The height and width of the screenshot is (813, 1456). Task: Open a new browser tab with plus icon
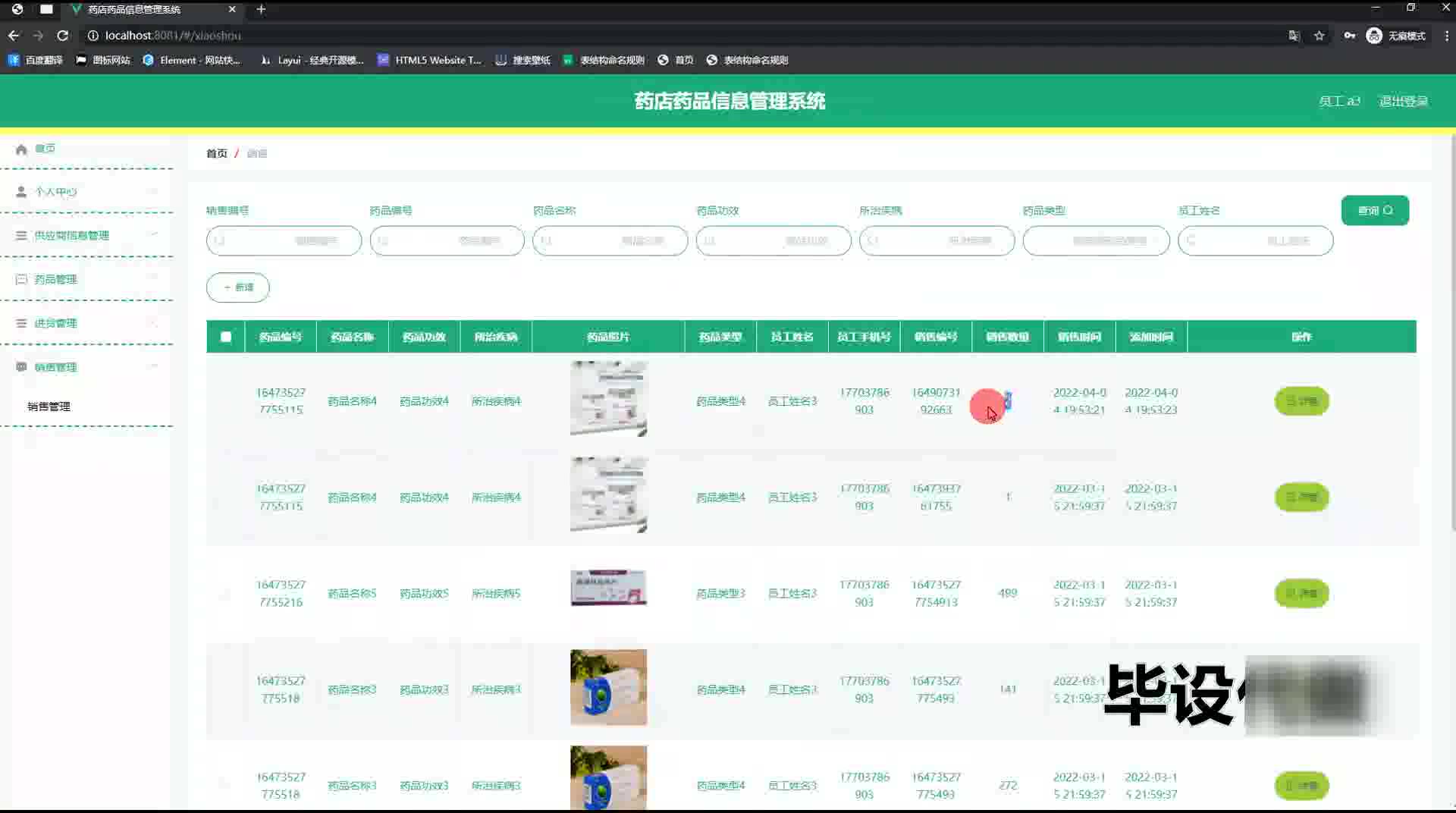(x=261, y=9)
